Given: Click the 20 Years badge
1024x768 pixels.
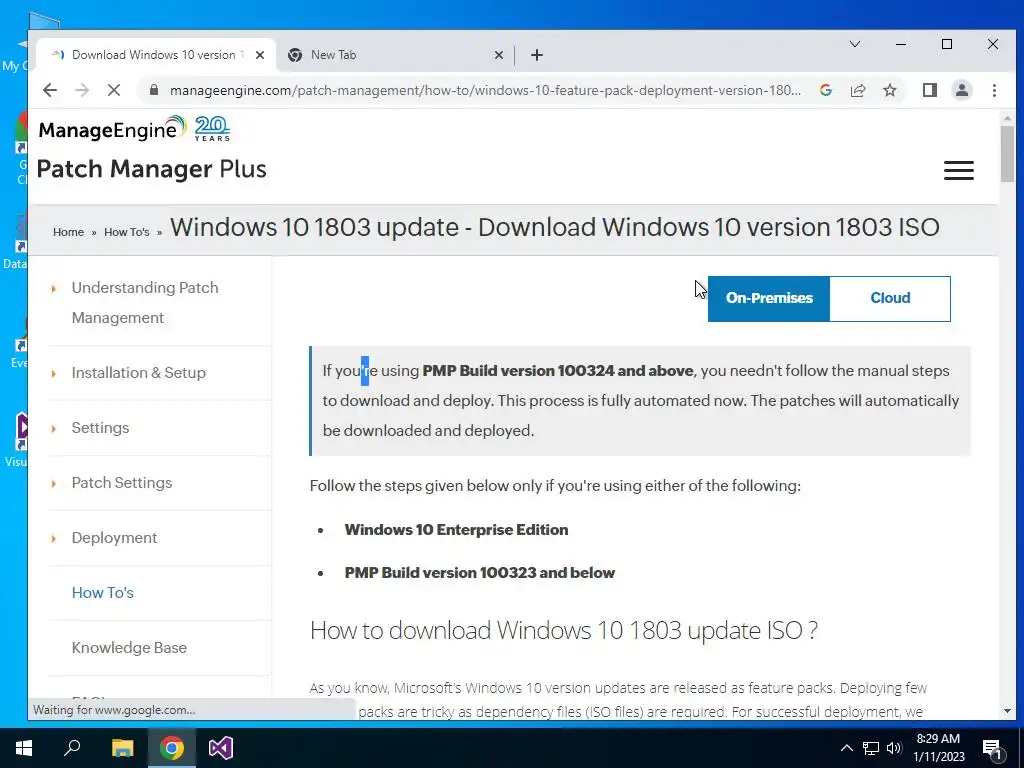Looking at the screenshot, I should click(212, 129).
